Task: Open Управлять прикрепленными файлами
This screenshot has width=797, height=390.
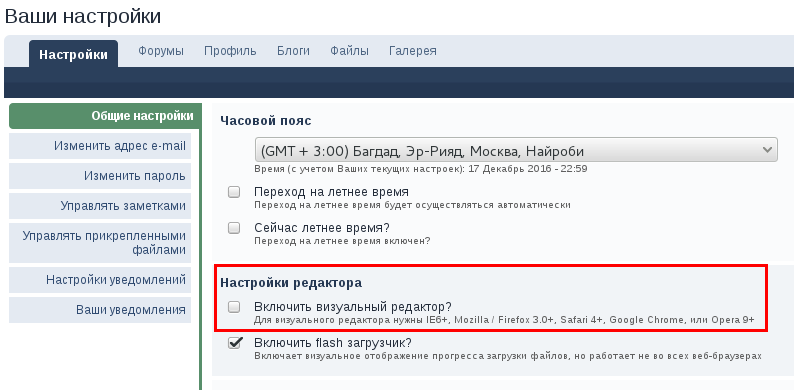Action: click(x=100, y=243)
